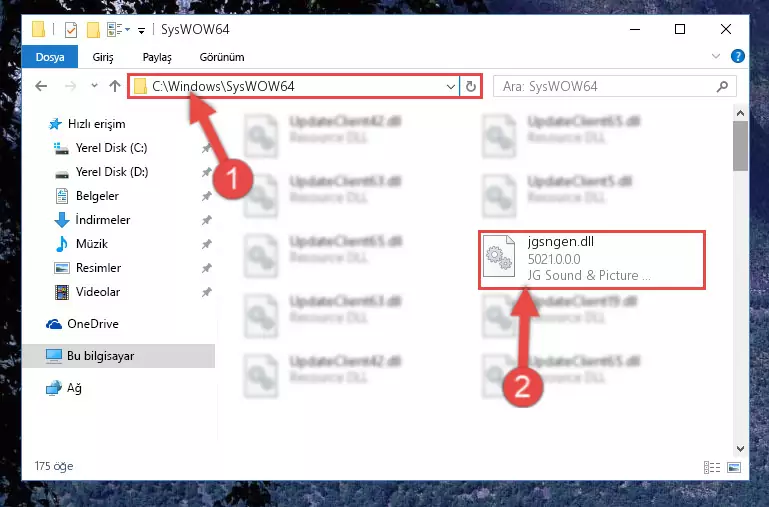
Task: Unpin Belgeler pin icon
Action: (x=206, y=196)
